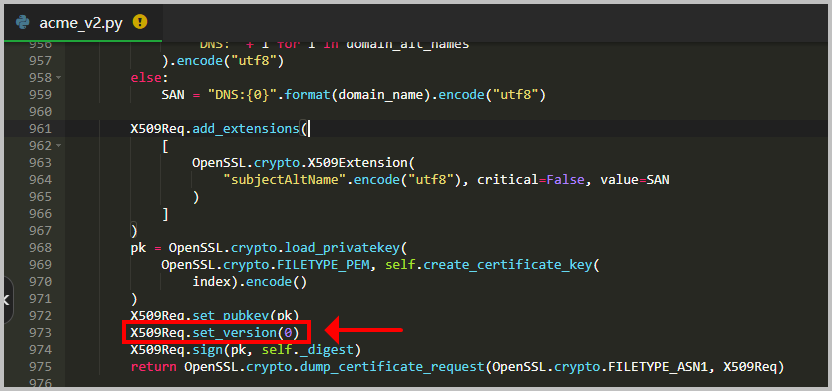Viewport: 832px width, 391px height.
Task: Click the "subjectAltName" string on line 964
Action: pos(284,180)
